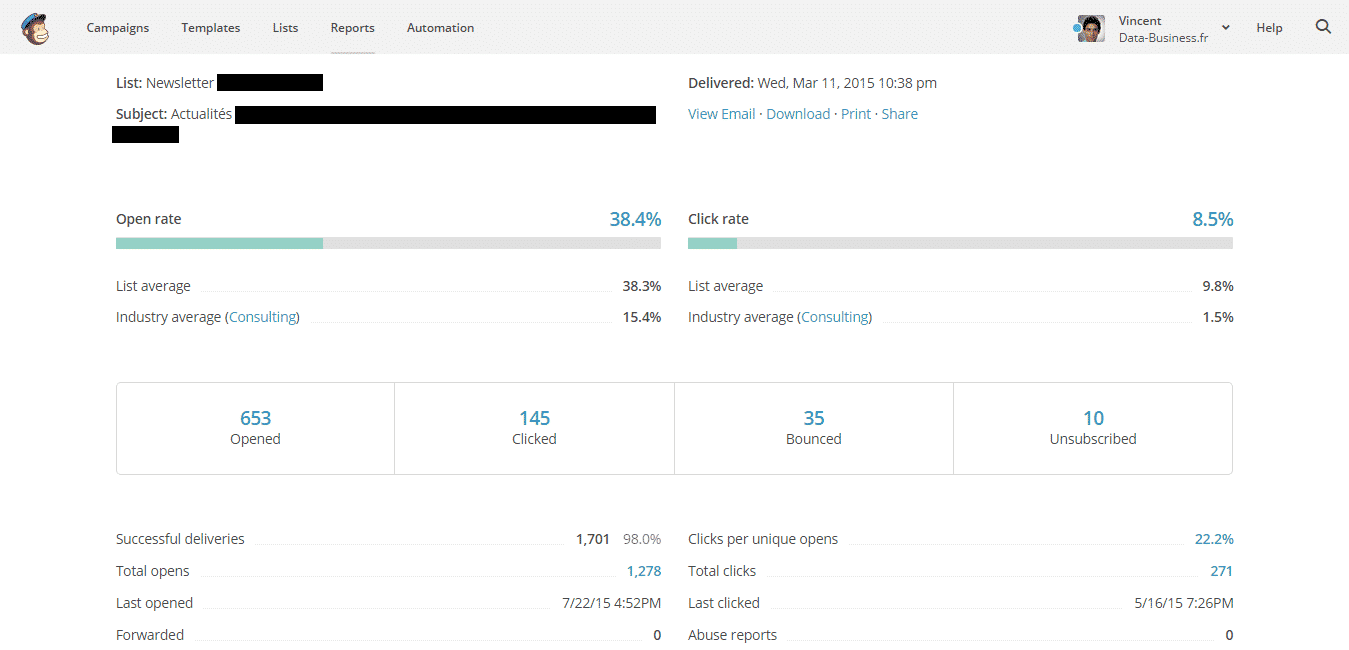Screen dimensions: 1349x650
Task: Navigate to Lists
Action: pos(285,28)
